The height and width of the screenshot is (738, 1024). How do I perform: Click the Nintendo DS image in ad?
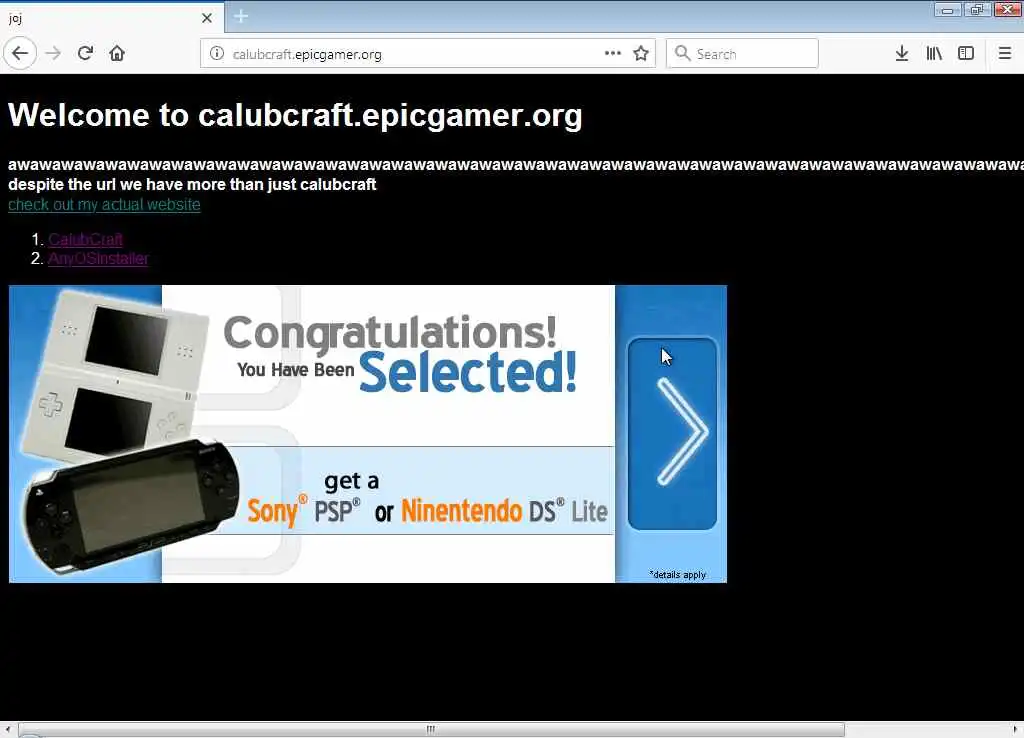pos(115,374)
